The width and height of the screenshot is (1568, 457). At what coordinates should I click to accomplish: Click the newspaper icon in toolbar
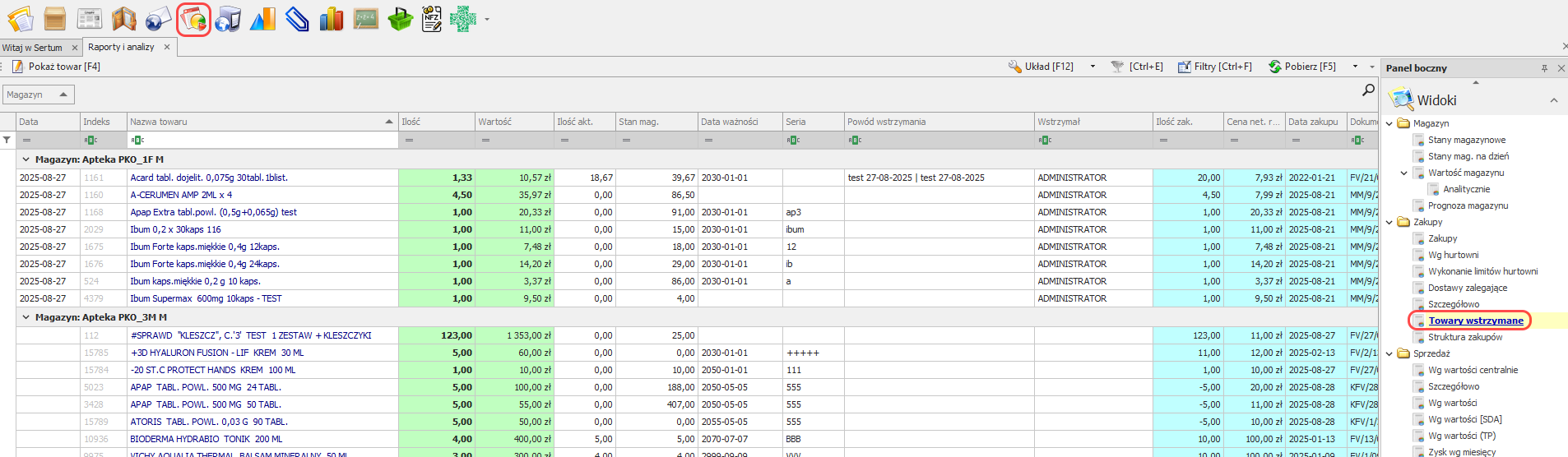(x=90, y=19)
